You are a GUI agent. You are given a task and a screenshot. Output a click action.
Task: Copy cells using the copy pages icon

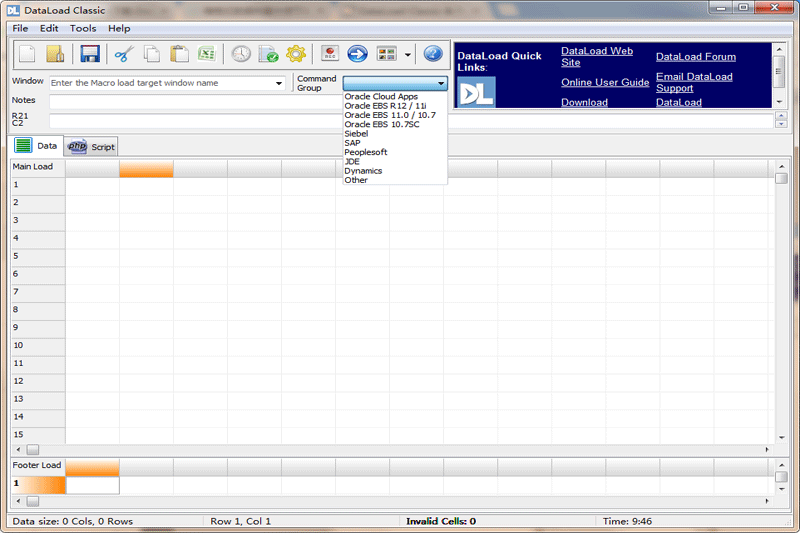click(x=152, y=54)
